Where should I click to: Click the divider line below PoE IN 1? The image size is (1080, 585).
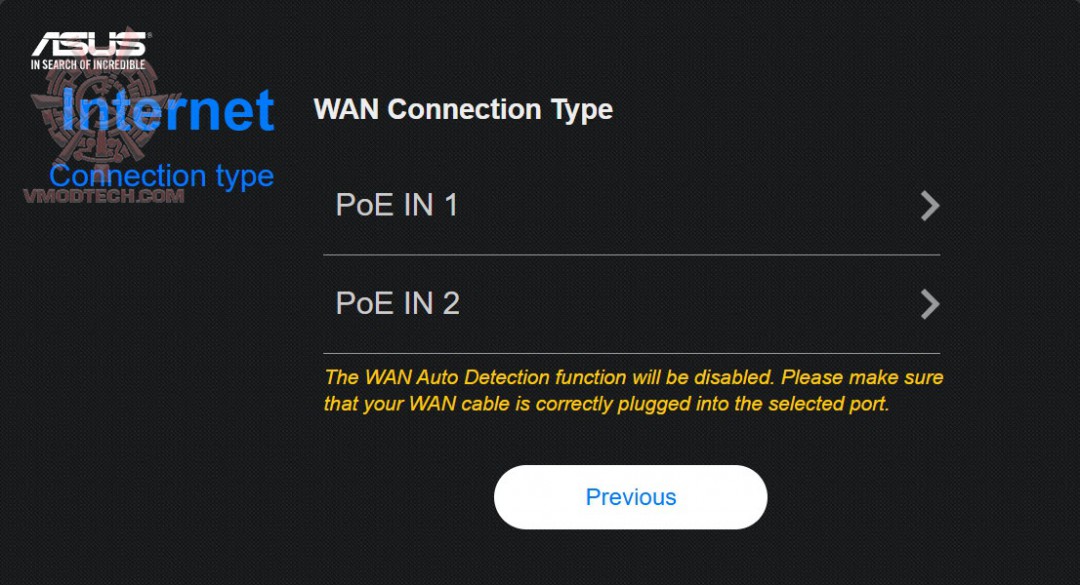pyautogui.click(x=631, y=255)
